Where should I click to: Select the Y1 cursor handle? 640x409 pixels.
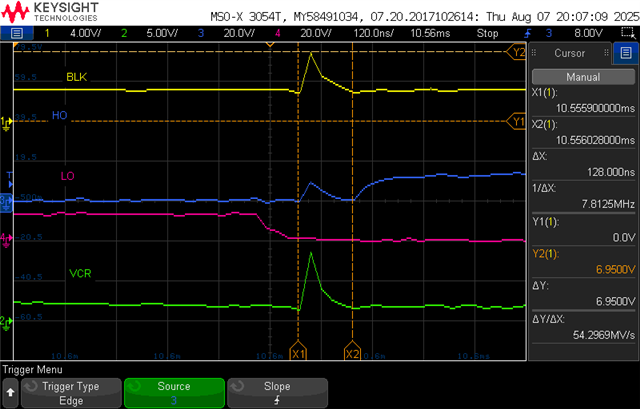point(517,121)
